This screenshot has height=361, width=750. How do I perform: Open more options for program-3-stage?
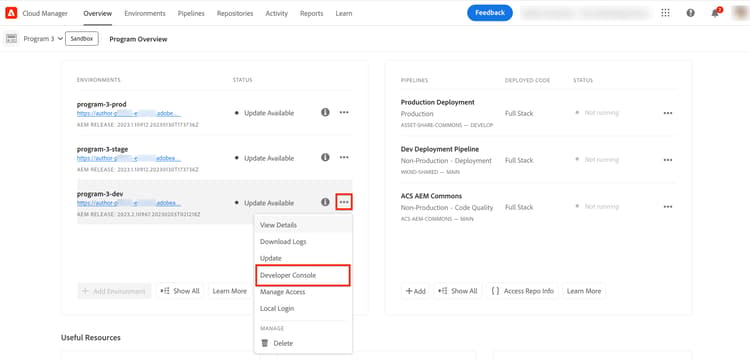pyautogui.click(x=344, y=157)
